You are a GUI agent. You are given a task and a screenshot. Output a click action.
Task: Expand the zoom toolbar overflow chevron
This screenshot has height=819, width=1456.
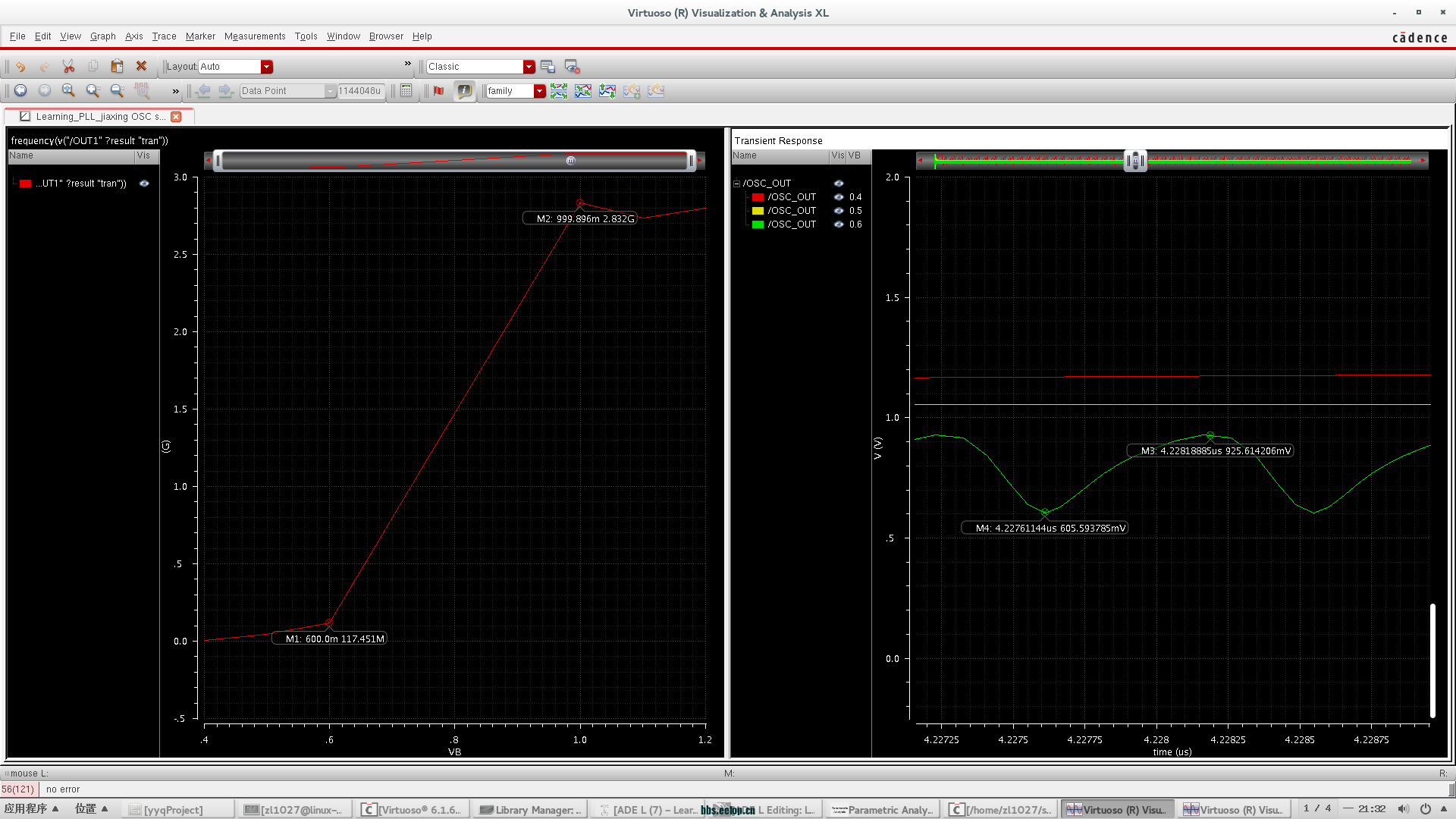tap(176, 92)
